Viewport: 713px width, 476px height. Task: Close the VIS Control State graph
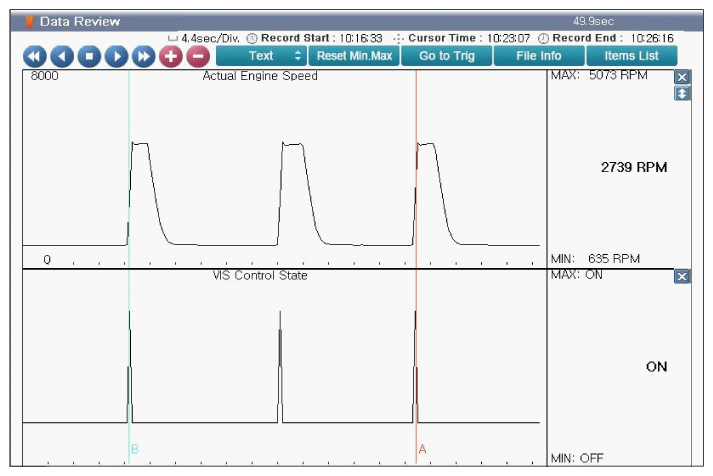tap(682, 277)
